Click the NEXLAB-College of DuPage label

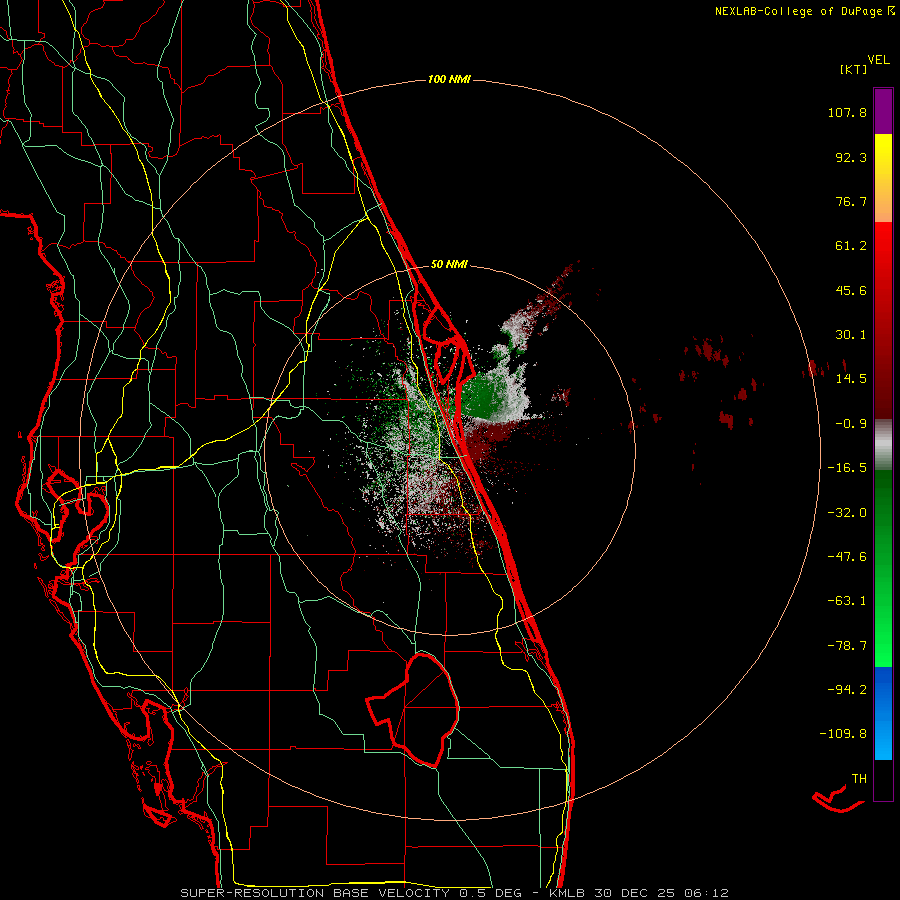[799, 11]
